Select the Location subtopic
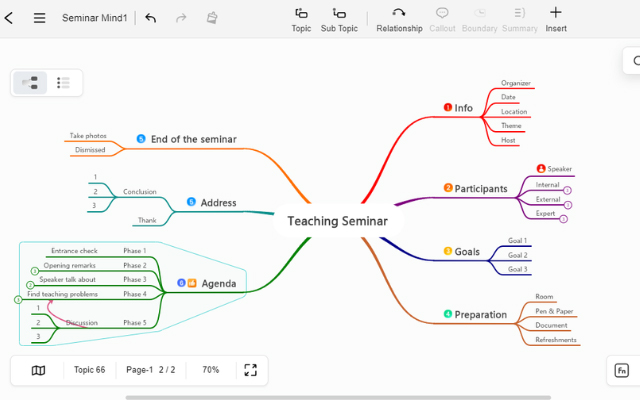640x400 pixels. click(x=514, y=111)
